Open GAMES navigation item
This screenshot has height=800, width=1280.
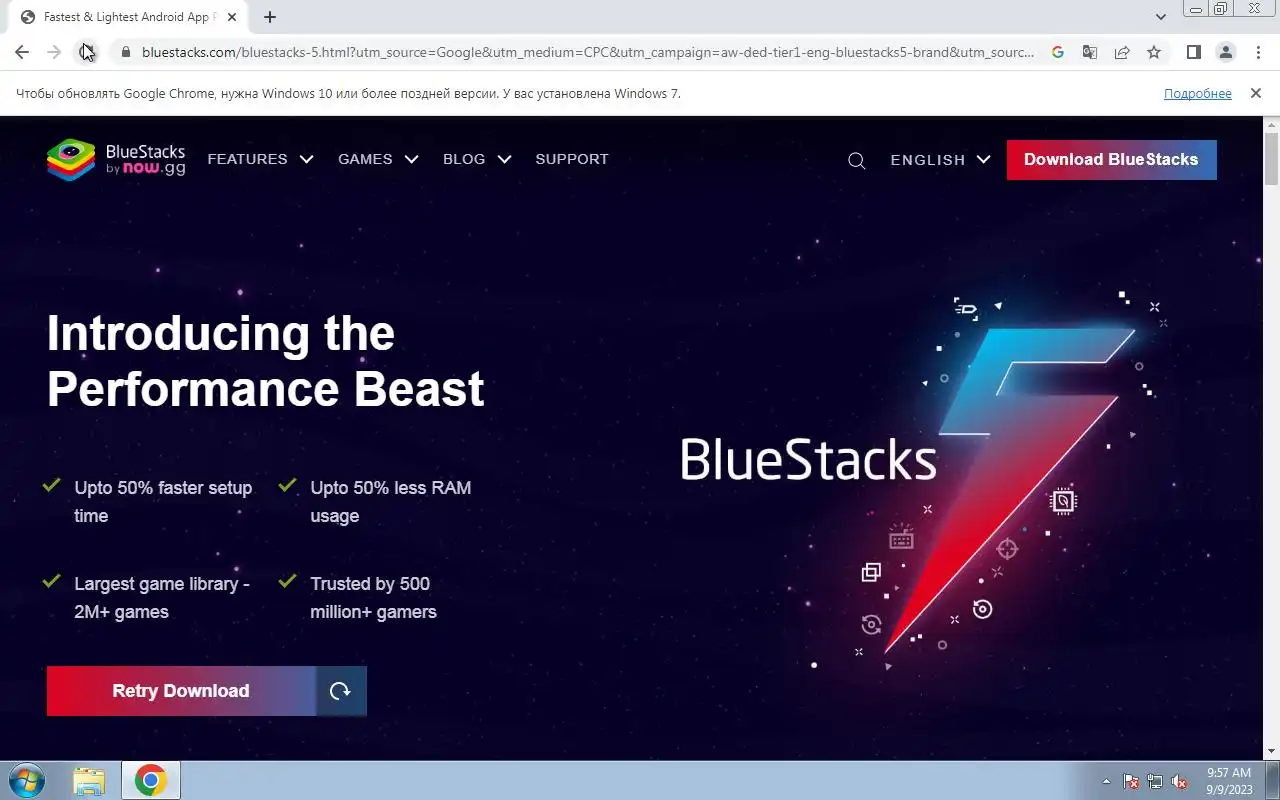[x=365, y=159]
